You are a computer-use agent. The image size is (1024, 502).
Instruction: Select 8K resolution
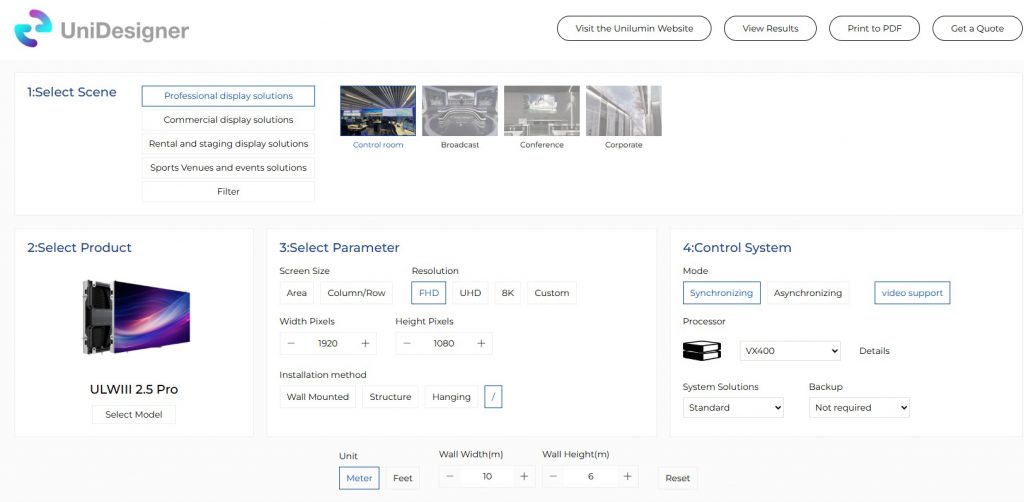click(507, 293)
